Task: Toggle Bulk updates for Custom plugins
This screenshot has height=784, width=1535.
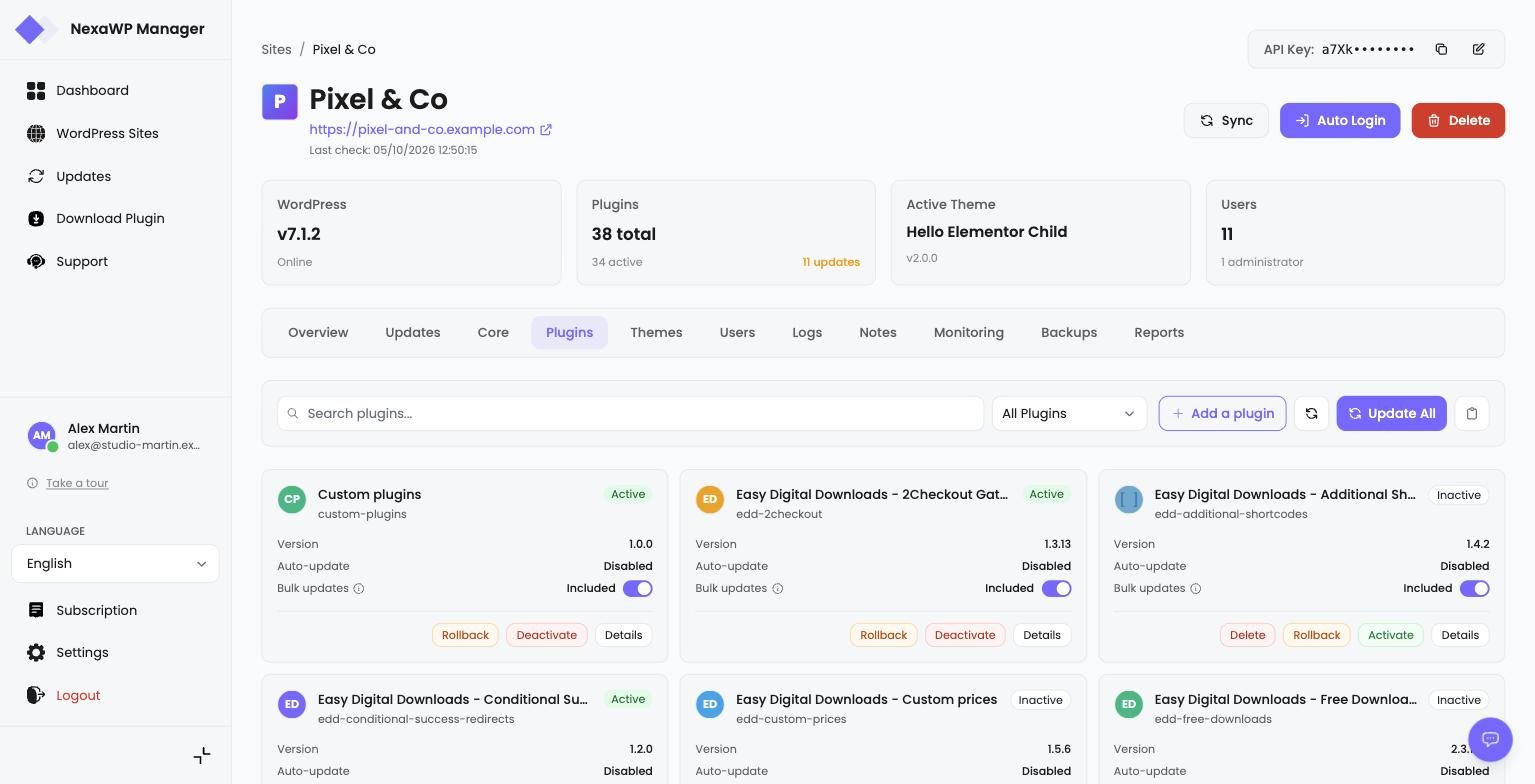Action: pyautogui.click(x=638, y=589)
